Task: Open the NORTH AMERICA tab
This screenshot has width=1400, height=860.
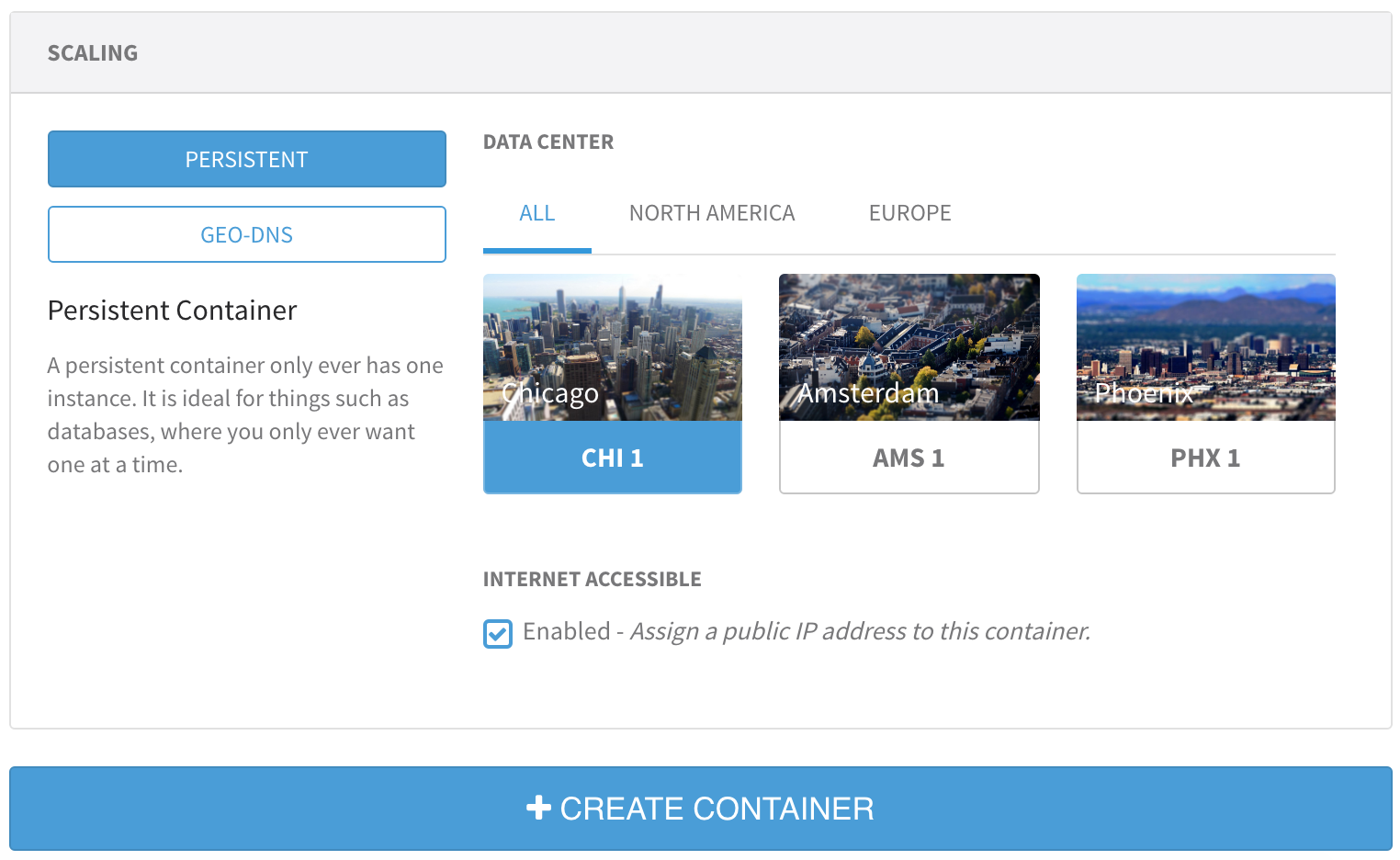Action: click(712, 213)
